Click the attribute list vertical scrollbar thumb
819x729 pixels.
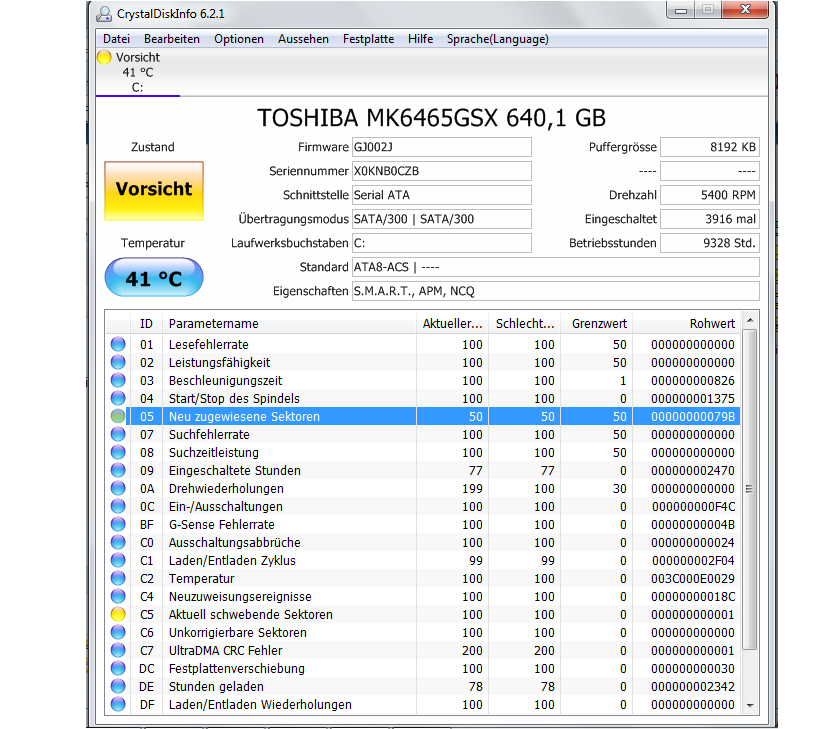[x=750, y=489]
